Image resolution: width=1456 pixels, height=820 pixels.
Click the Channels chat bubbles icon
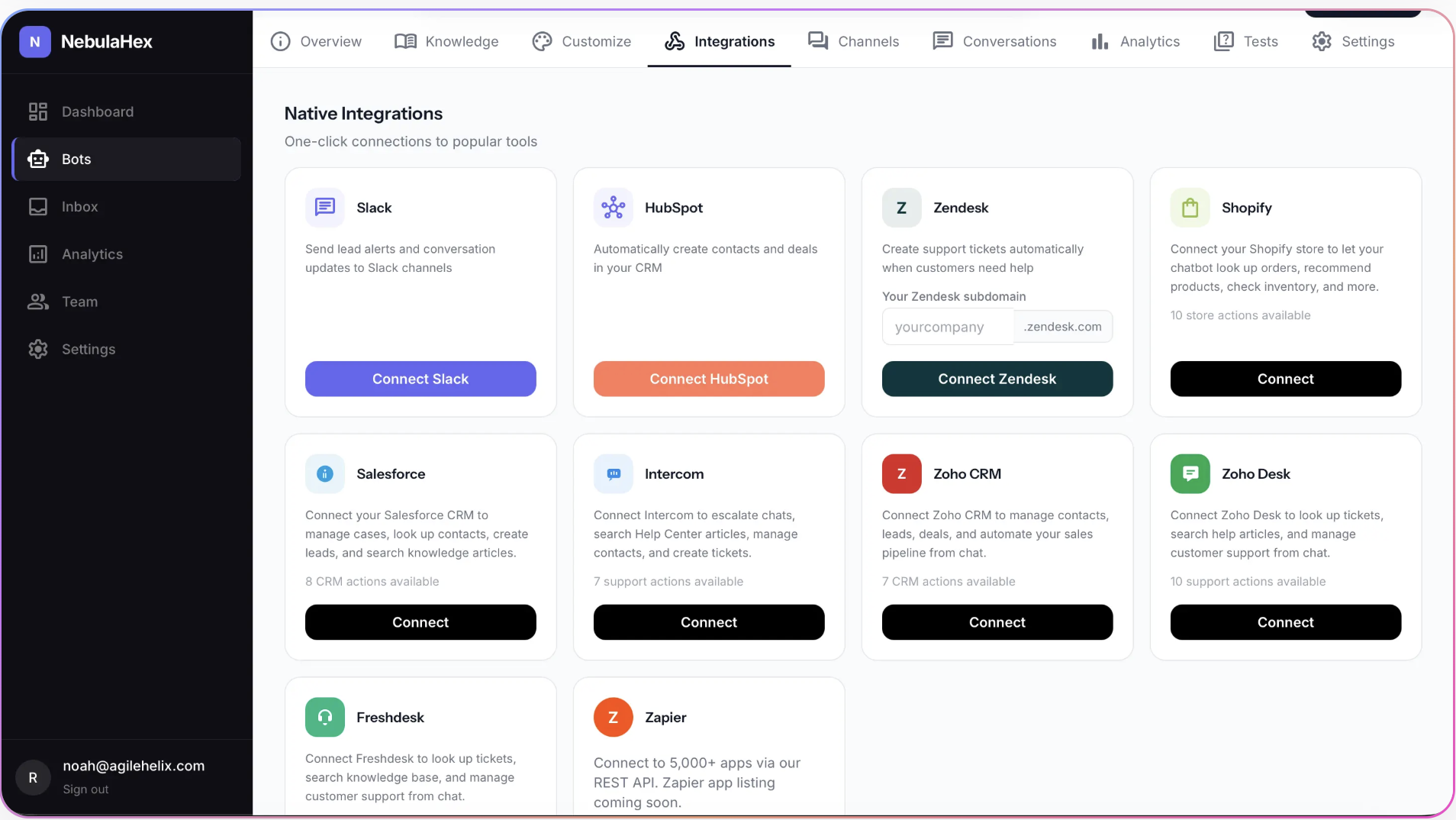(x=818, y=41)
